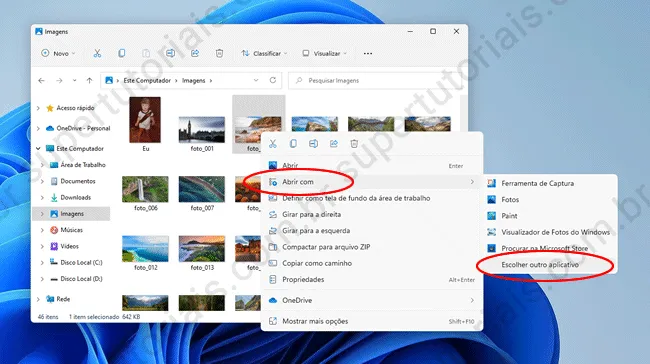
Task: Click the Cut icon in Explorer toolbar
Action: [x=97, y=53]
